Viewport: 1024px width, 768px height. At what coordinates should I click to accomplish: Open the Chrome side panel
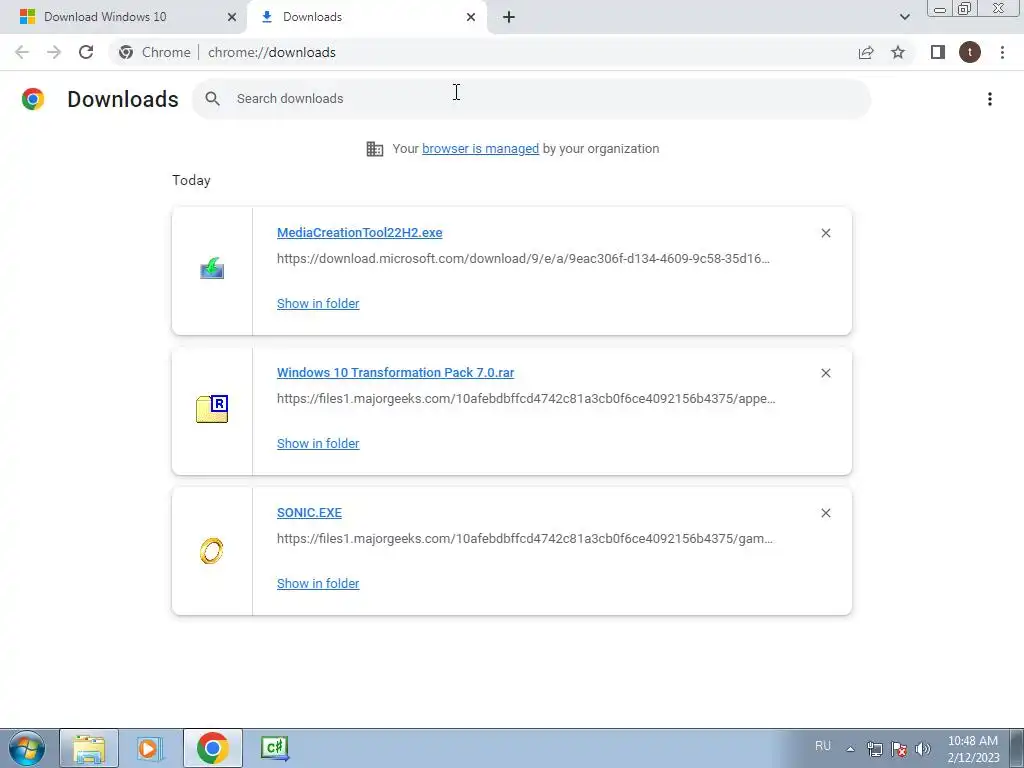coord(938,52)
